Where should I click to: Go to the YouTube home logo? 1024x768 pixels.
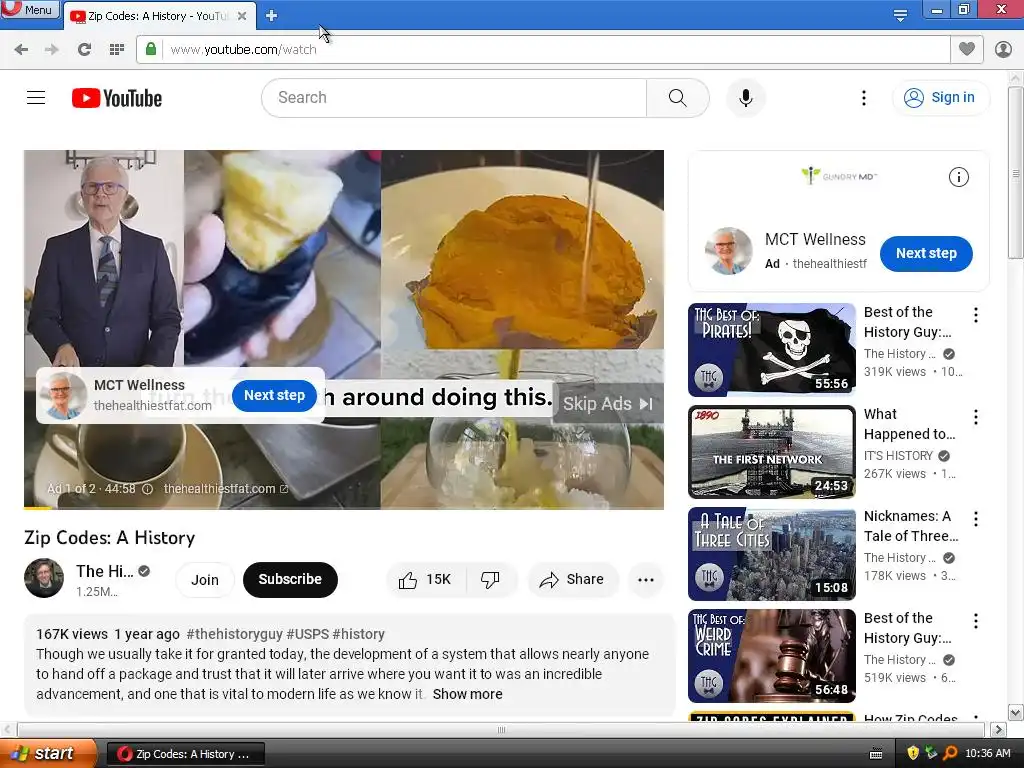(x=117, y=98)
